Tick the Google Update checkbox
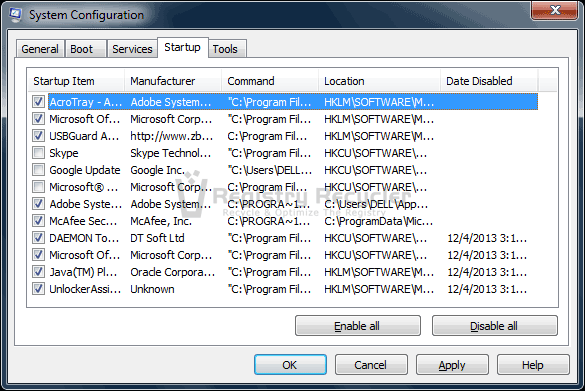This screenshot has height=391, width=585. point(38,170)
